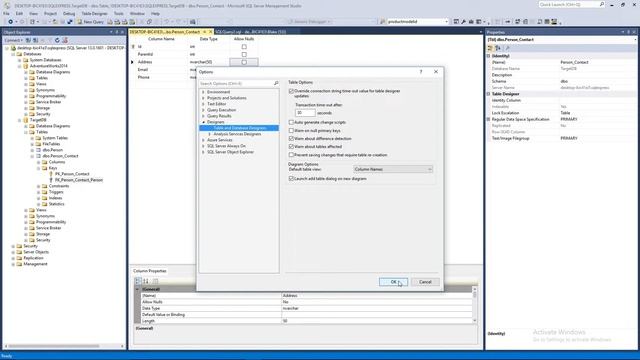Open the Connect dropdown in Object Explorer
Screen dimensions: 640x360
(13, 40)
